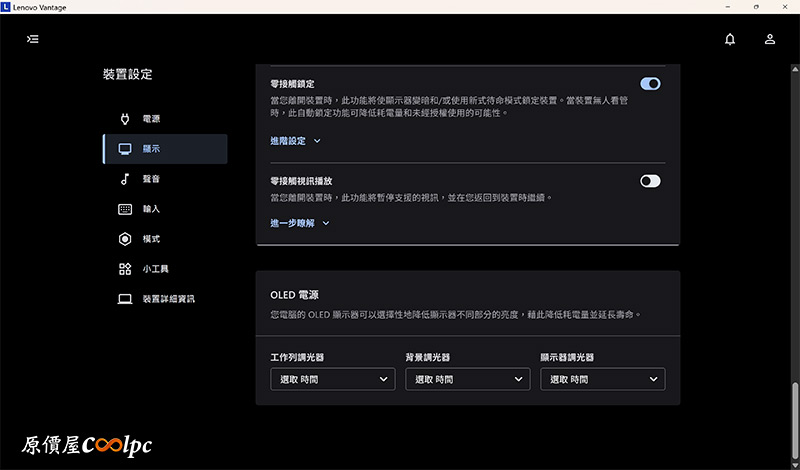Click the 小工具 widgets icon

pyautogui.click(x=125, y=269)
